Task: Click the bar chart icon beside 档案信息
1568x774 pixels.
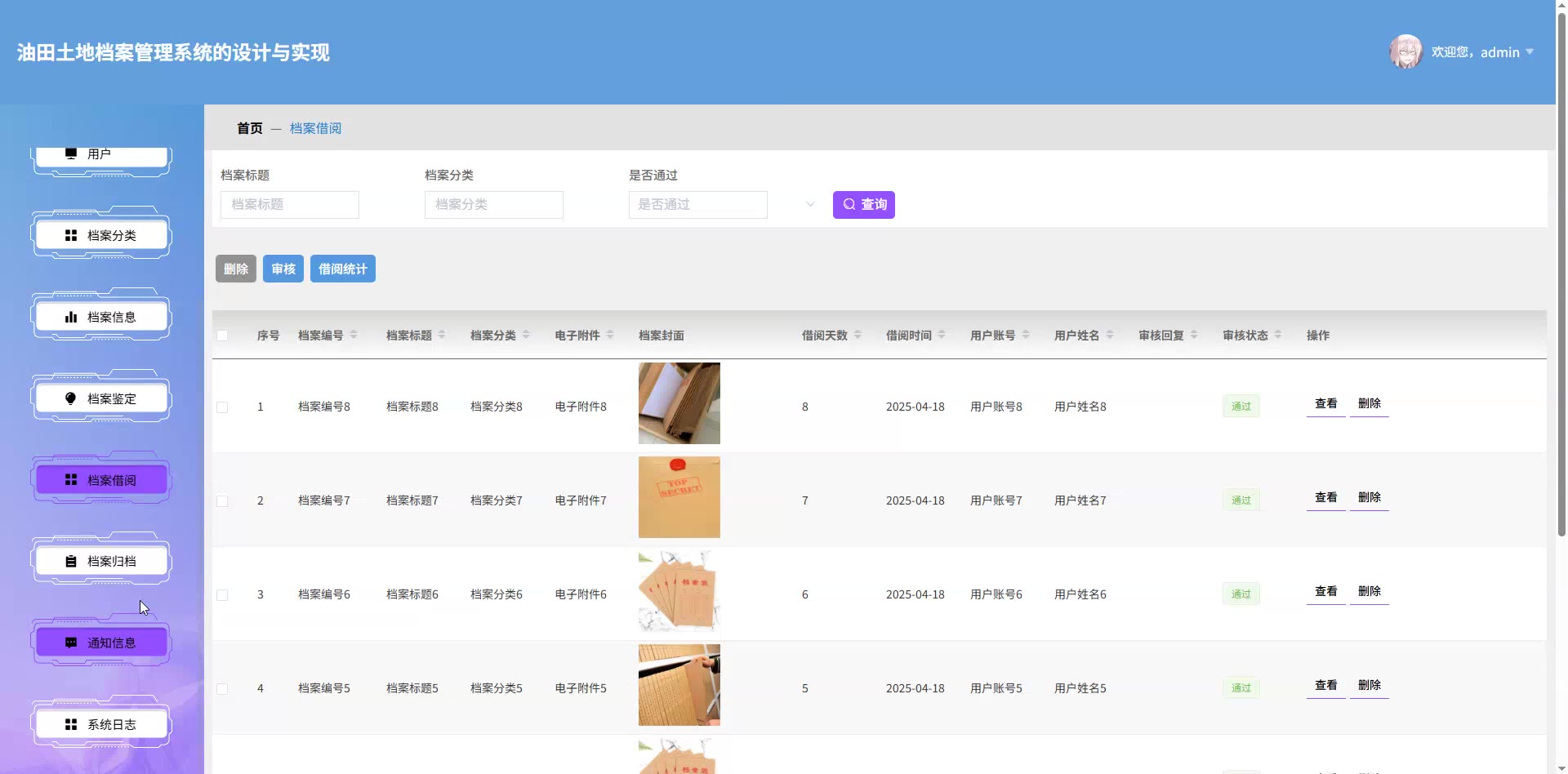Action: [x=71, y=317]
